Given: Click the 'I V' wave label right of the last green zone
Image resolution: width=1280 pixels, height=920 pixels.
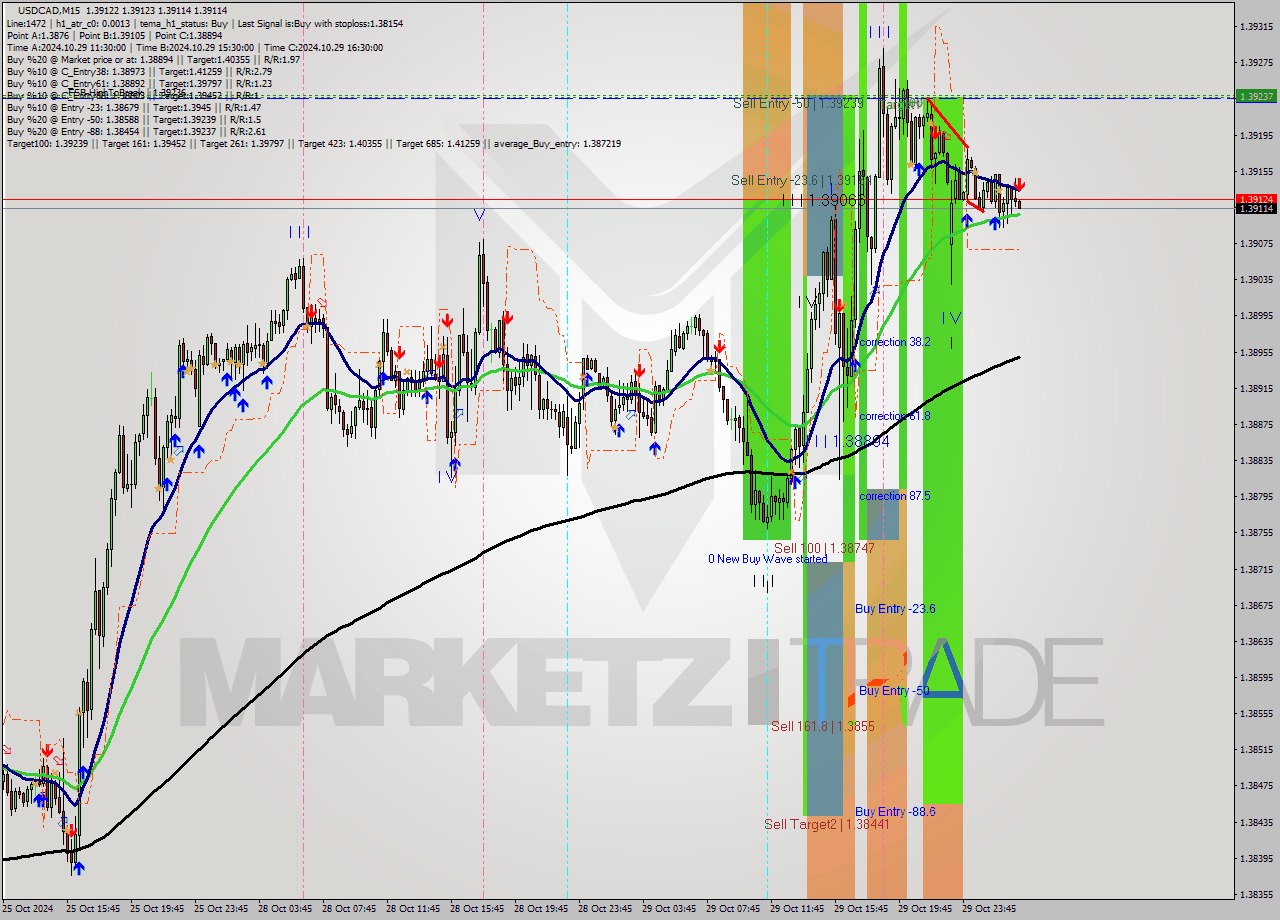Looking at the screenshot, I should tap(951, 318).
